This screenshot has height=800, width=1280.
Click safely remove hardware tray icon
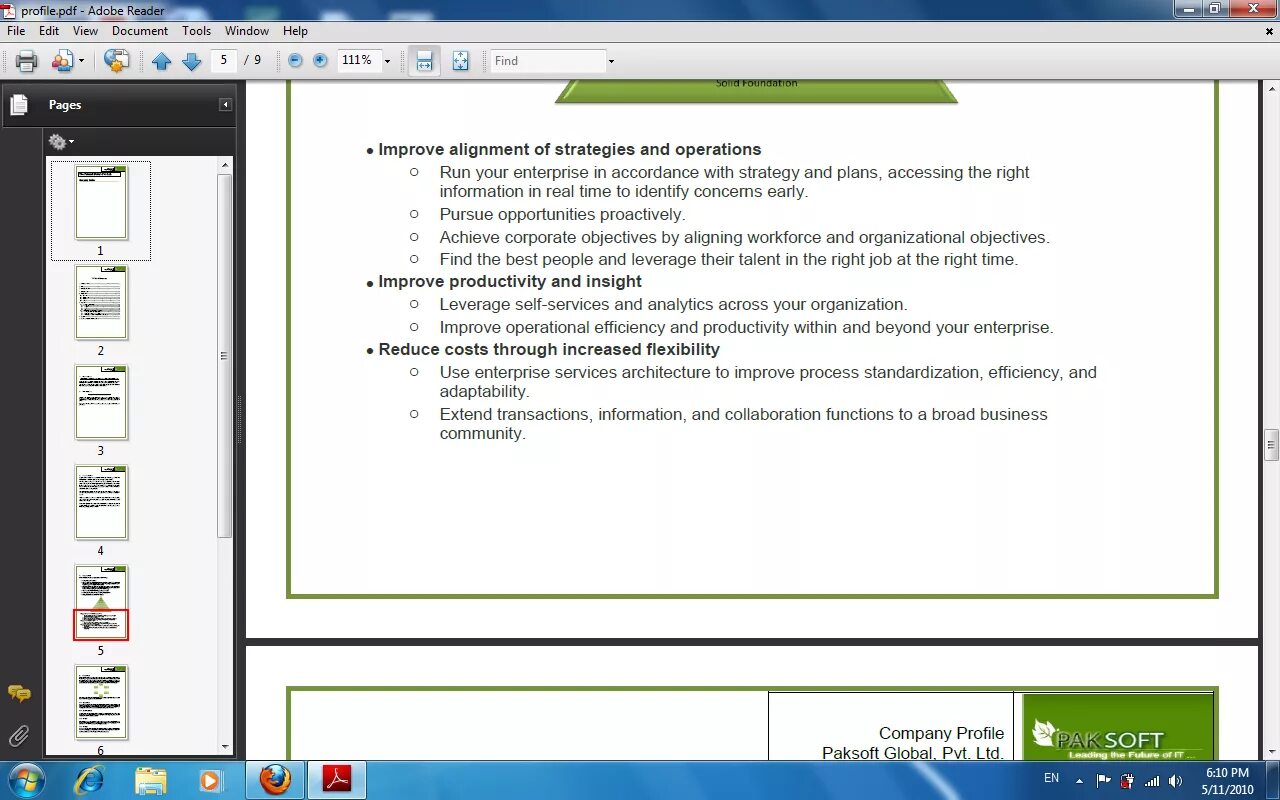coord(1128,781)
